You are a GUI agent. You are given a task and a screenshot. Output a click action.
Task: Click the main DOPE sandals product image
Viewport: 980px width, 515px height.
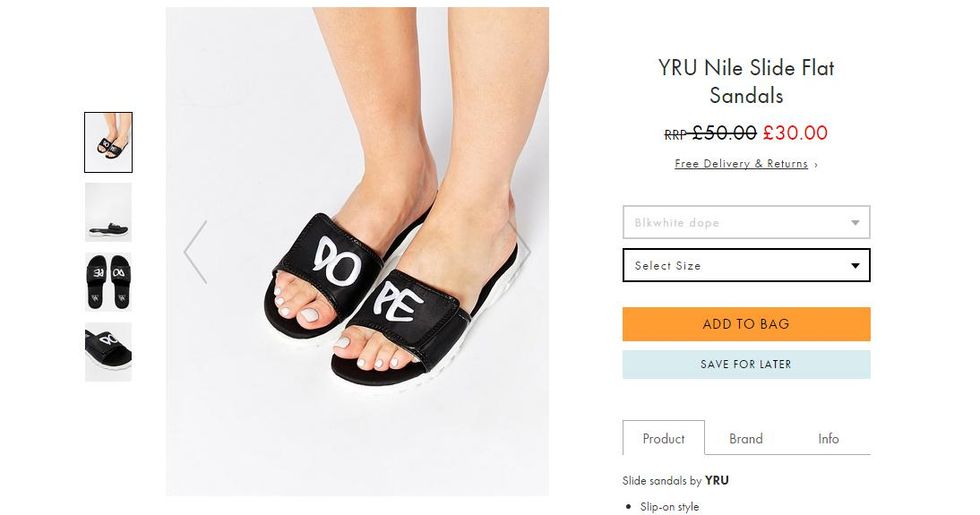pyautogui.click(x=358, y=251)
